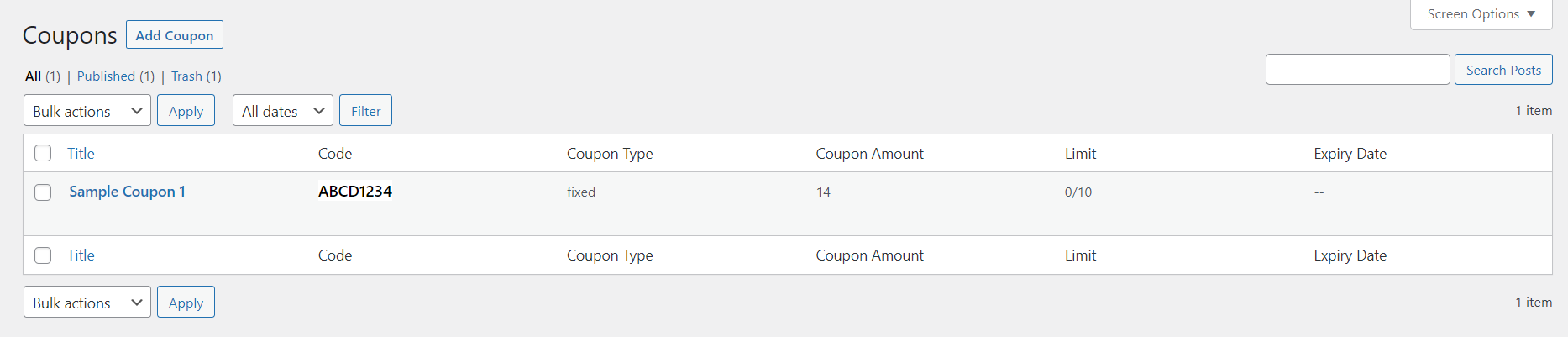Open the top Bulk actions dropdown
This screenshot has width=1568, height=337.
[87, 111]
